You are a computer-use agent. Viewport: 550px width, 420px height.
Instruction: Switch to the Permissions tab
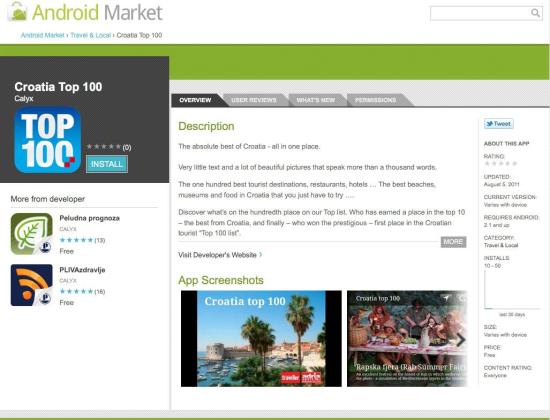(x=375, y=100)
